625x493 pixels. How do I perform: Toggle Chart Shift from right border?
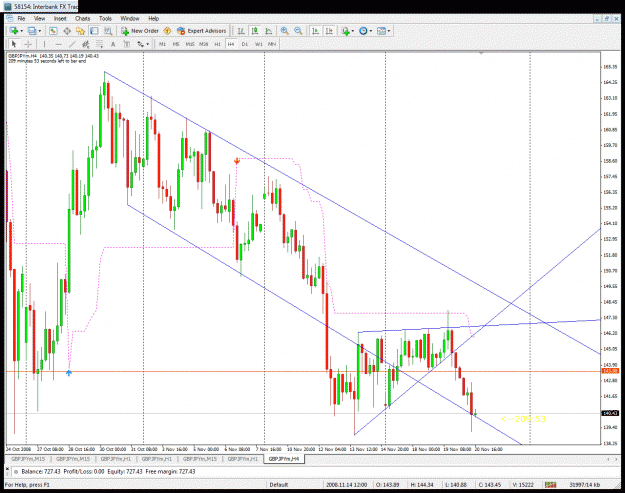(329, 31)
